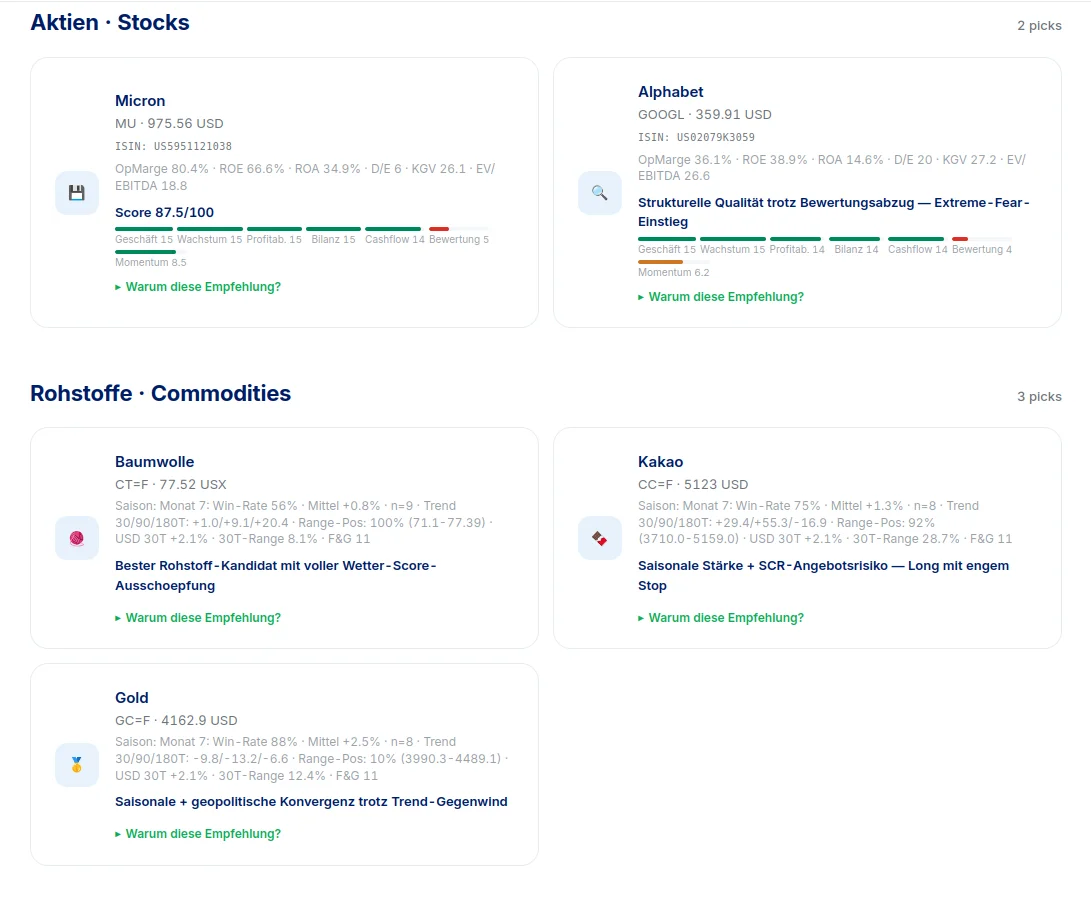
Task: Click Baumwolle's 'Win-Rate 56%' season stats
Action: click(x=304, y=522)
